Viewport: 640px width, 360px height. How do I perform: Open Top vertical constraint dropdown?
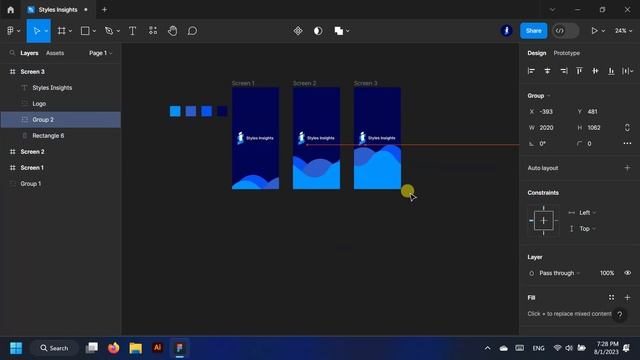(587, 229)
